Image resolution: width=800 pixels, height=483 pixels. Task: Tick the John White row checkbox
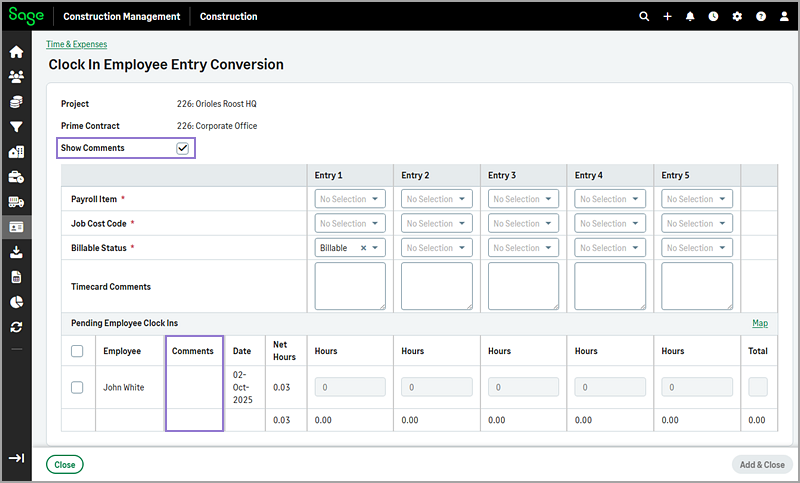(x=77, y=387)
